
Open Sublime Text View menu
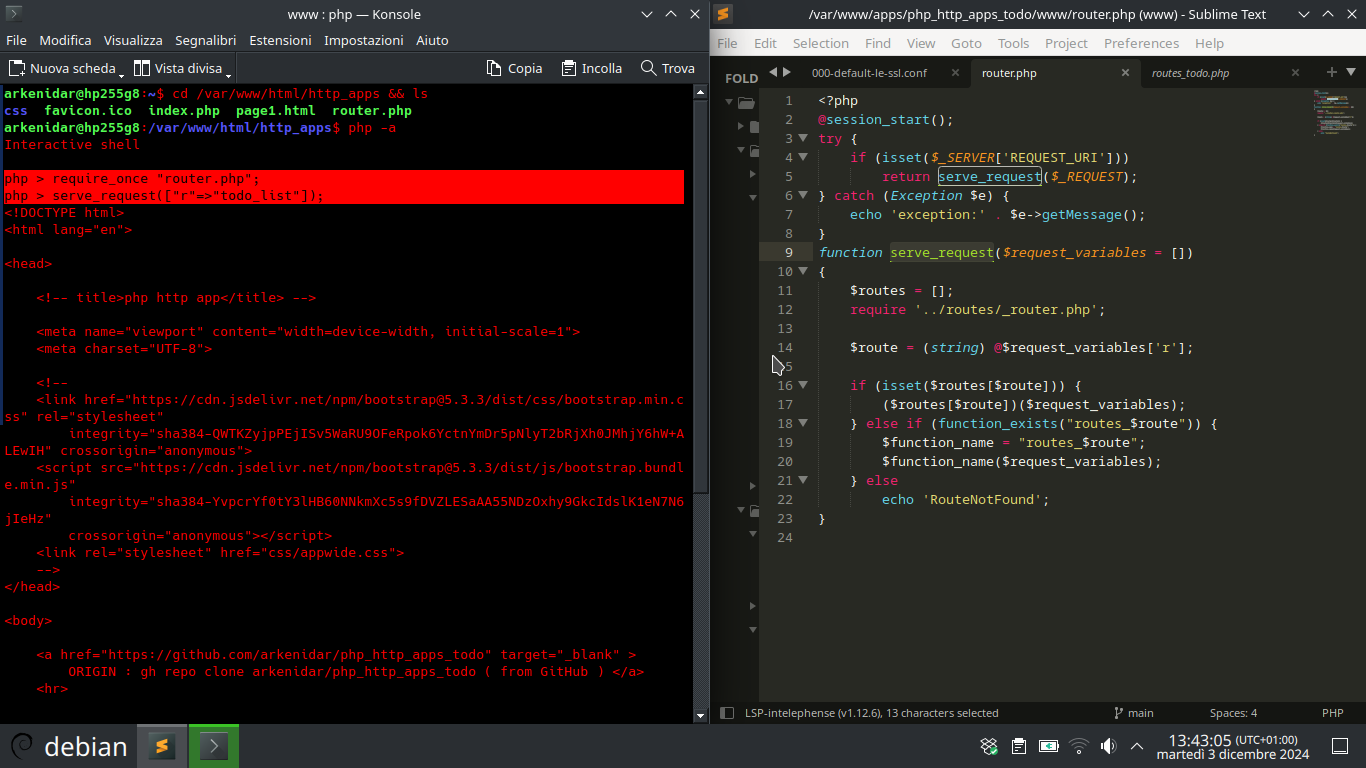921,43
